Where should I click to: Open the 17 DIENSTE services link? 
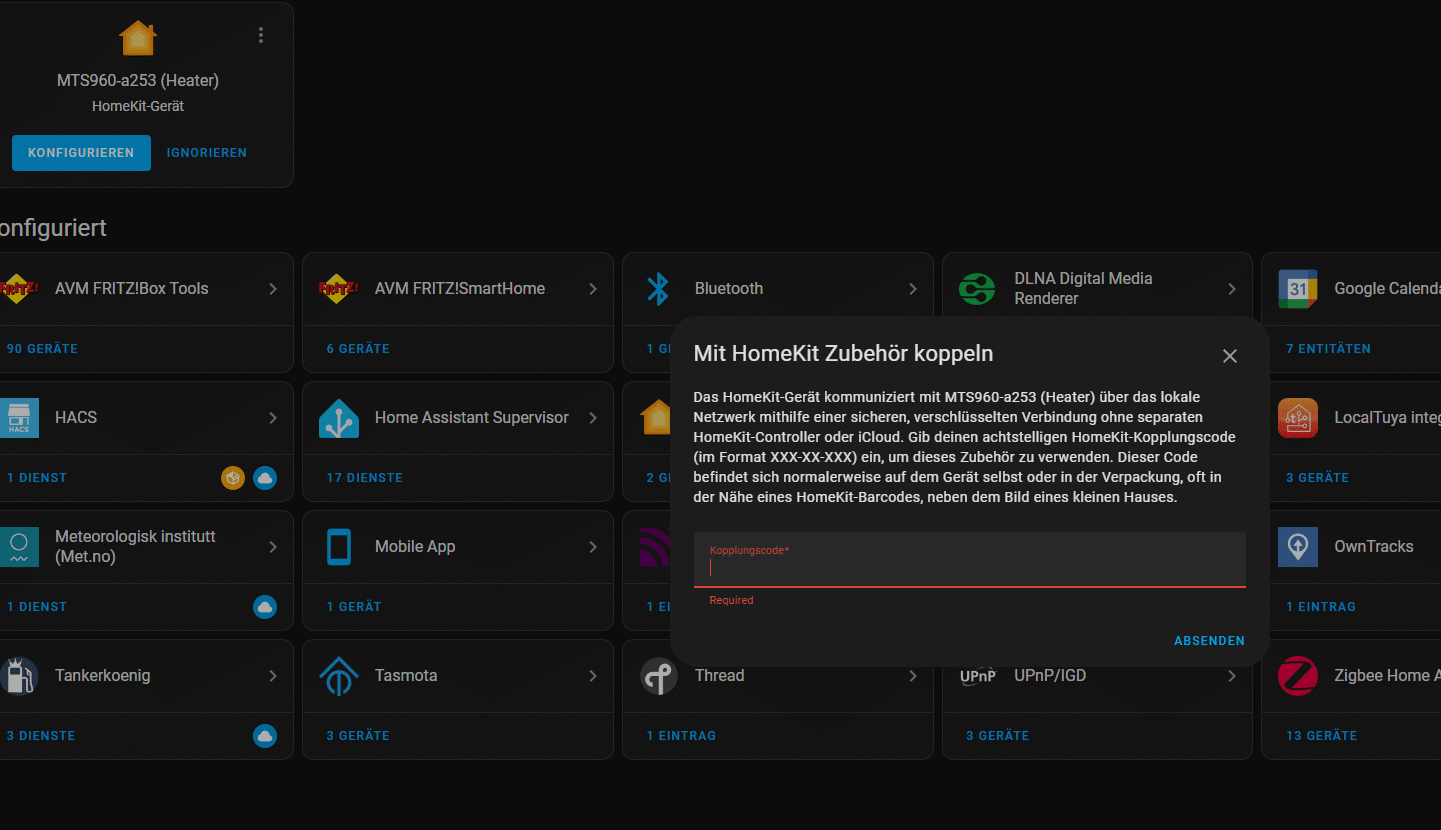364,478
